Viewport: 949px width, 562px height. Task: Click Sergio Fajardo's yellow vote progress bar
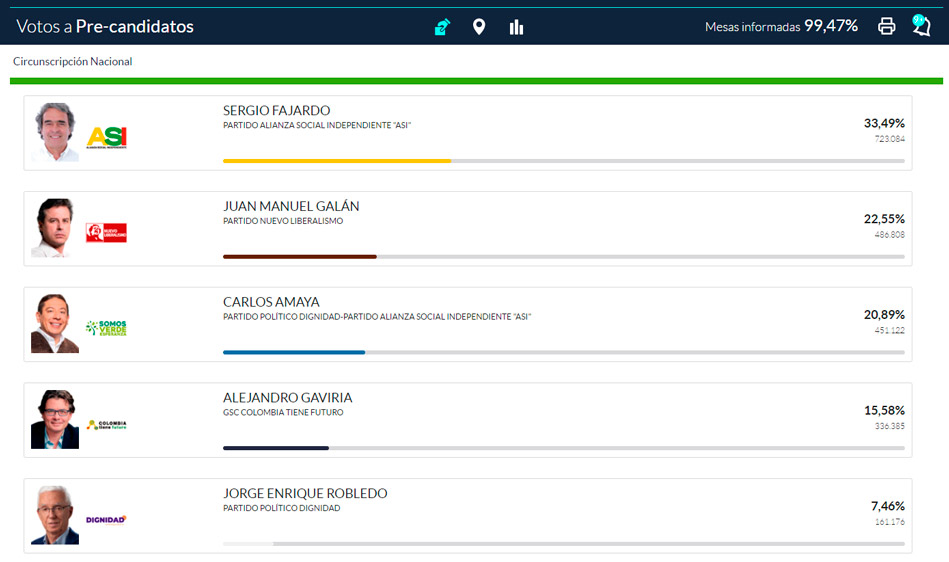[337, 161]
